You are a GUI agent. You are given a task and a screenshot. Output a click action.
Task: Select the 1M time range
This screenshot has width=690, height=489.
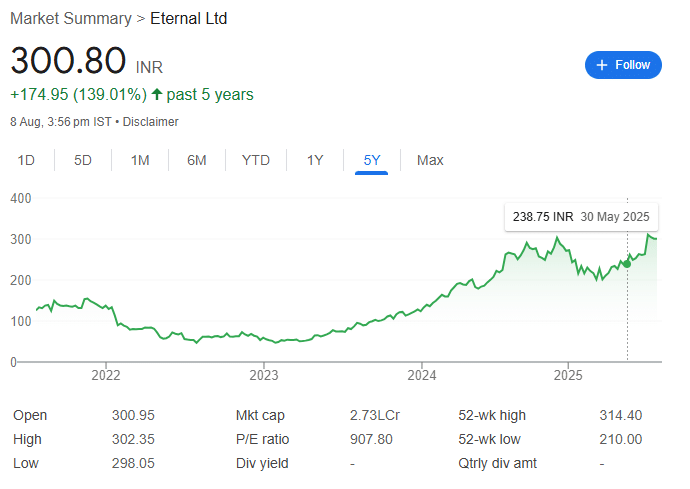pyautogui.click(x=140, y=160)
